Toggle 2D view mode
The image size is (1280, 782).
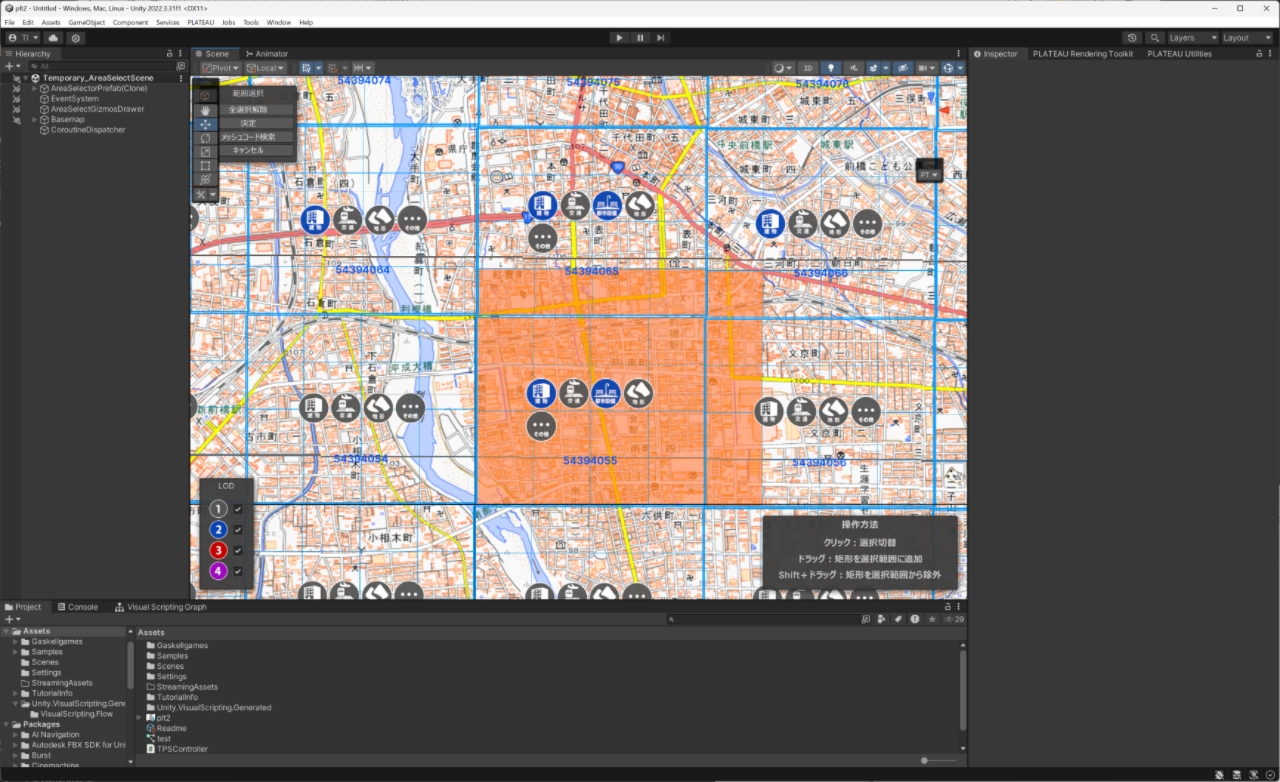pos(807,68)
